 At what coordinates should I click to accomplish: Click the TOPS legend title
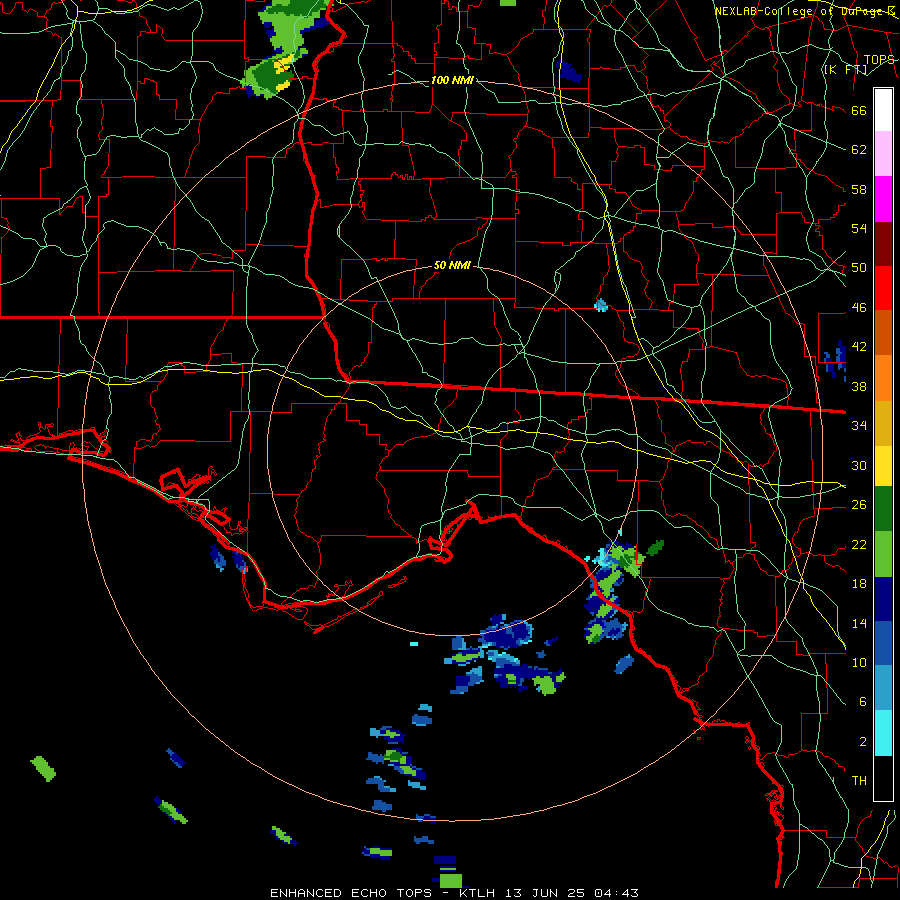coord(879,59)
